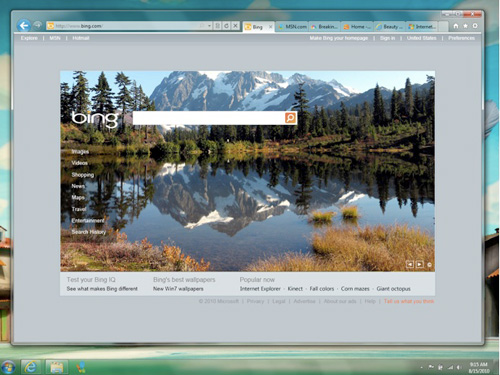Refresh the page with the reload icon
500x375 pixels.
coord(226,26)
